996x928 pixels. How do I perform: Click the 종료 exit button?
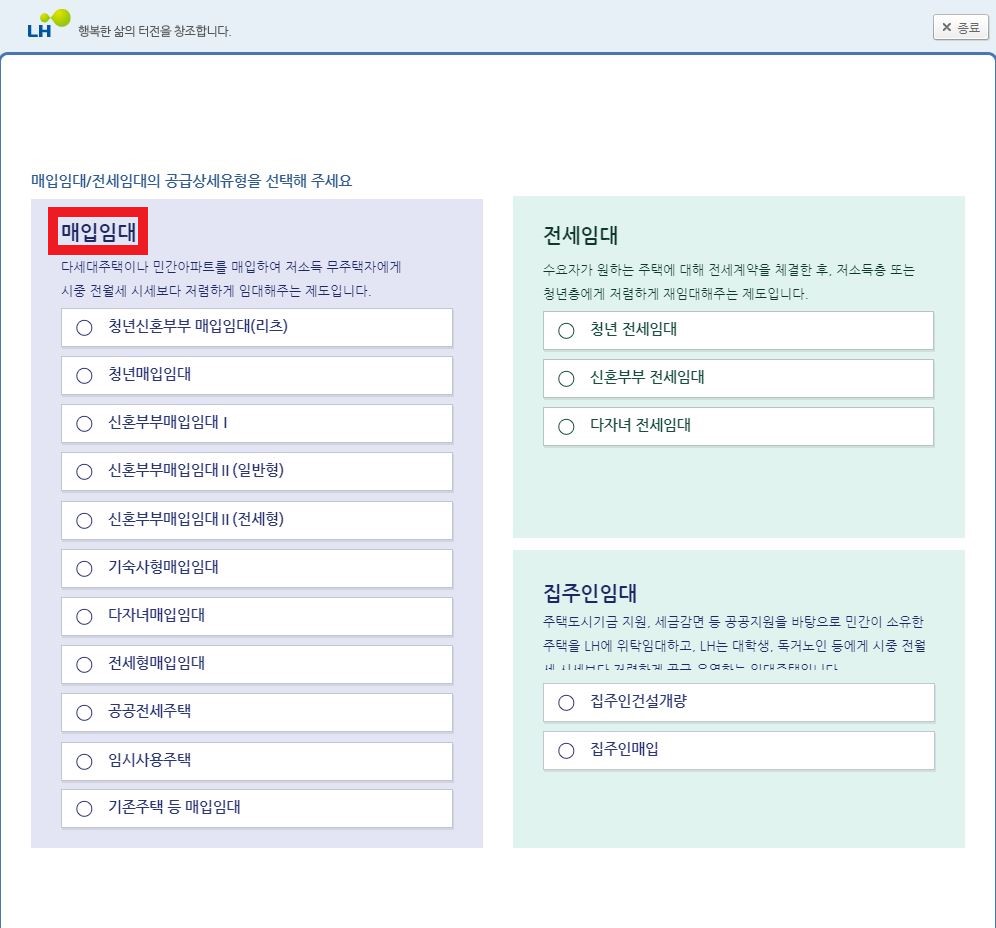coord(959,27)
